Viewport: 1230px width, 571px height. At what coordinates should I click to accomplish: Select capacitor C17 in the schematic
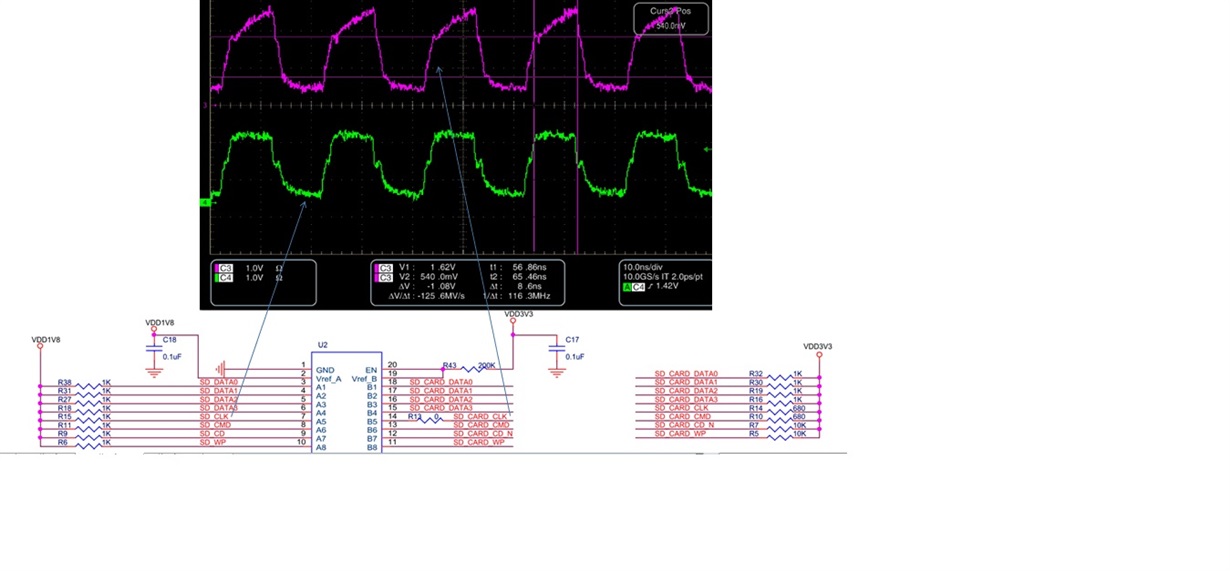[557, 347]
